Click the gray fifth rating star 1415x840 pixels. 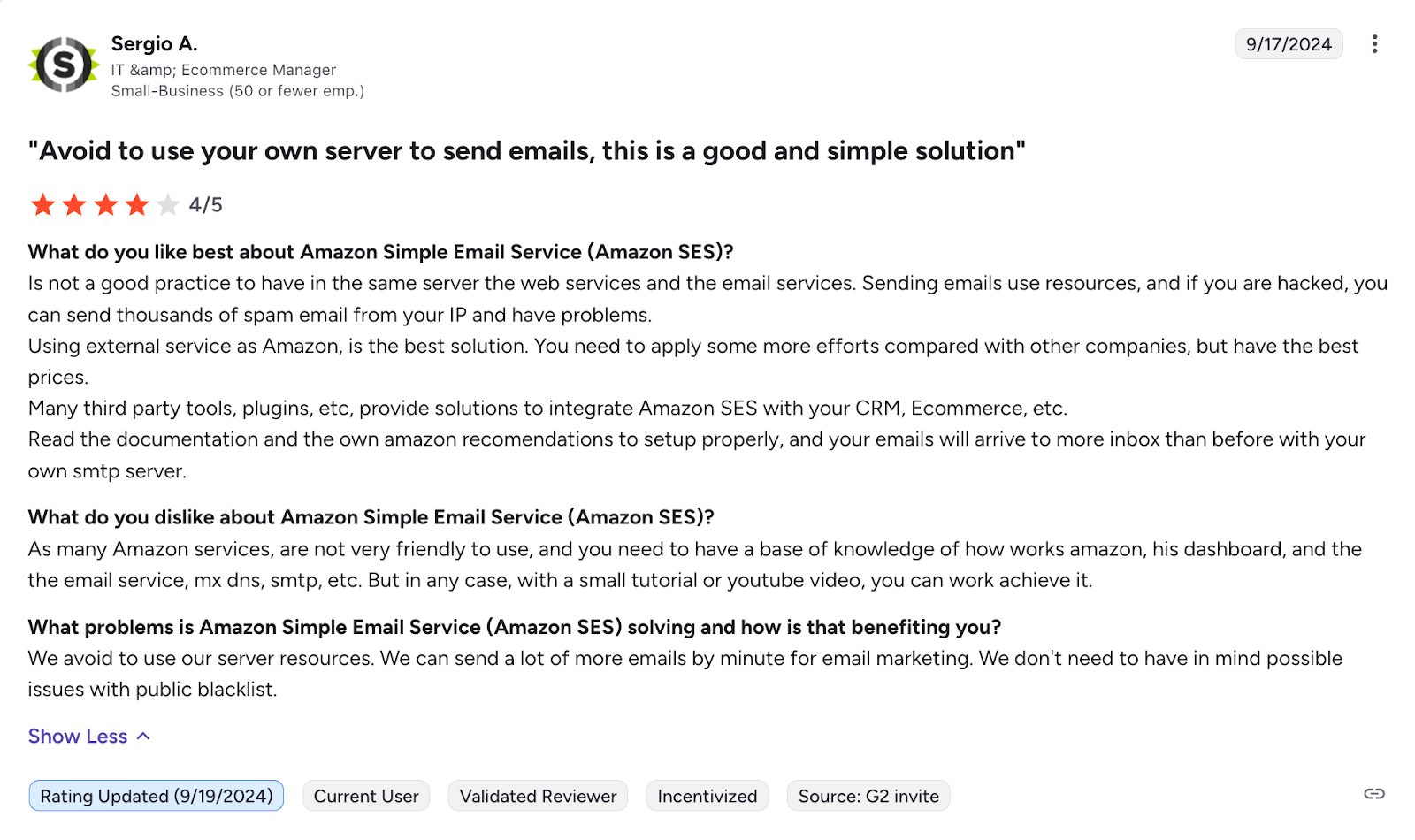168,205
